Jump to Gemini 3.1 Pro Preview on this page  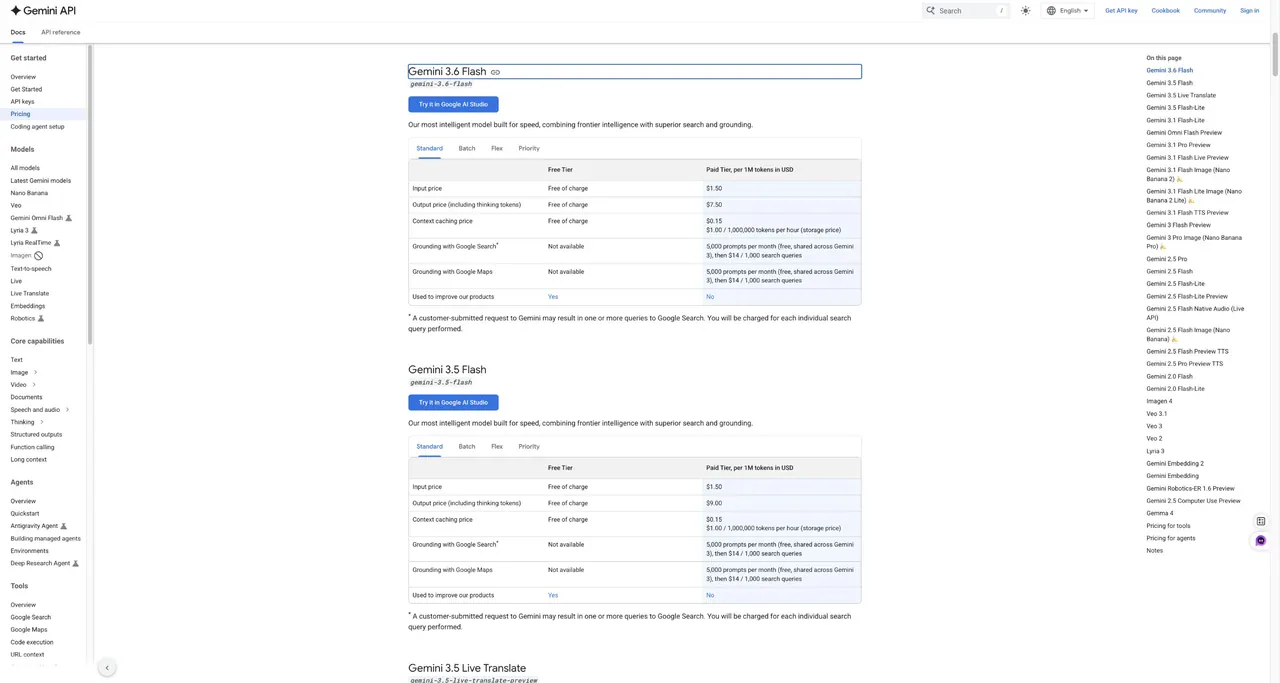[x=1178, y=145]
